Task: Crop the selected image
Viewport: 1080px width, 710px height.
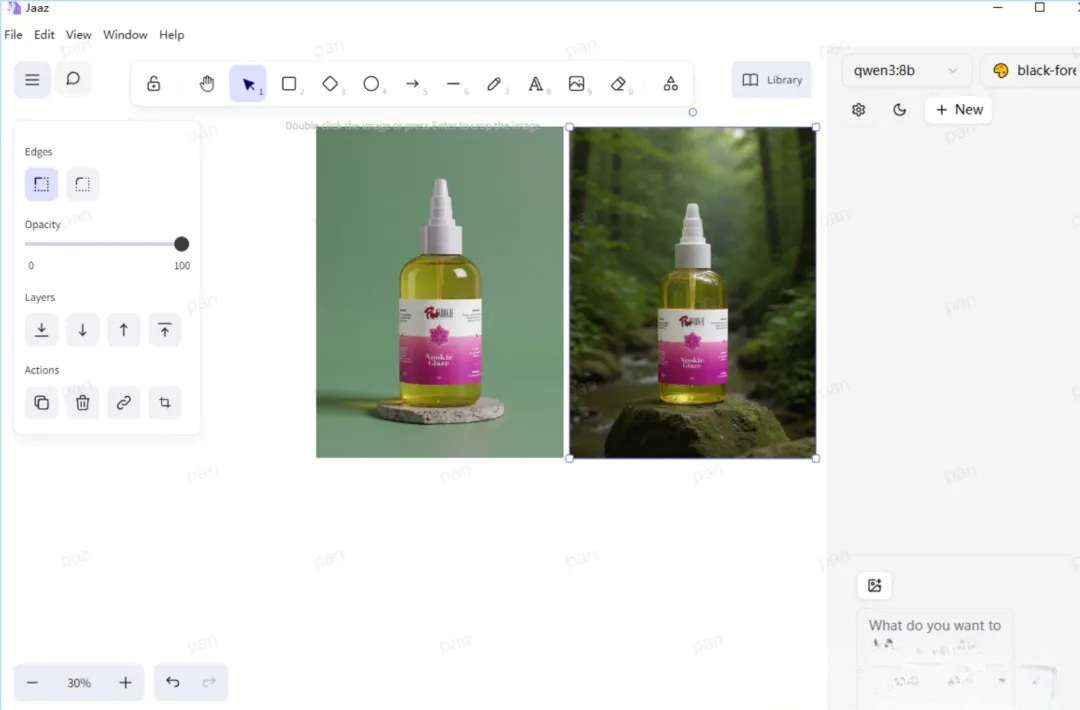Action: [x=165, y=403]
